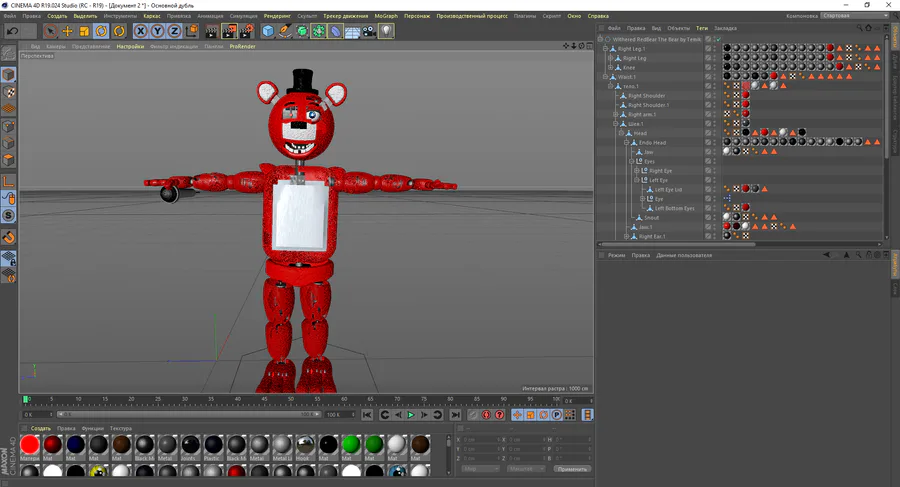
Task: Open the Текстура menu in material manager
Action: point(121,428)
